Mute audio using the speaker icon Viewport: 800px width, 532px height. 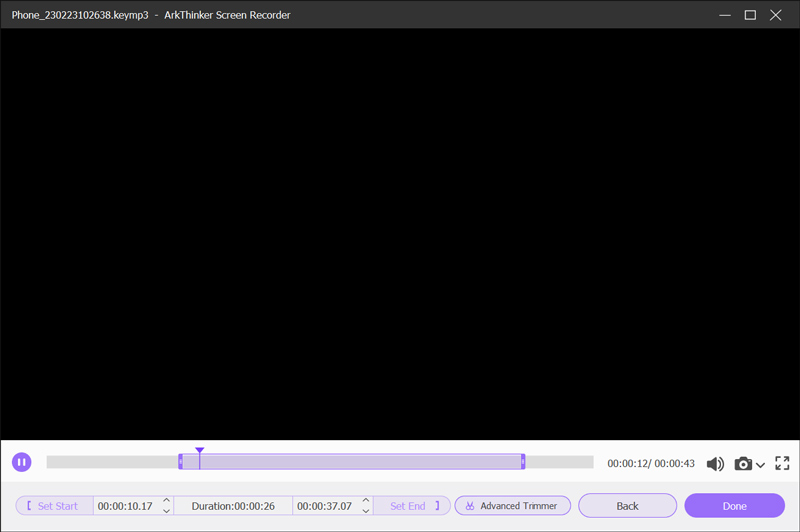715,464
